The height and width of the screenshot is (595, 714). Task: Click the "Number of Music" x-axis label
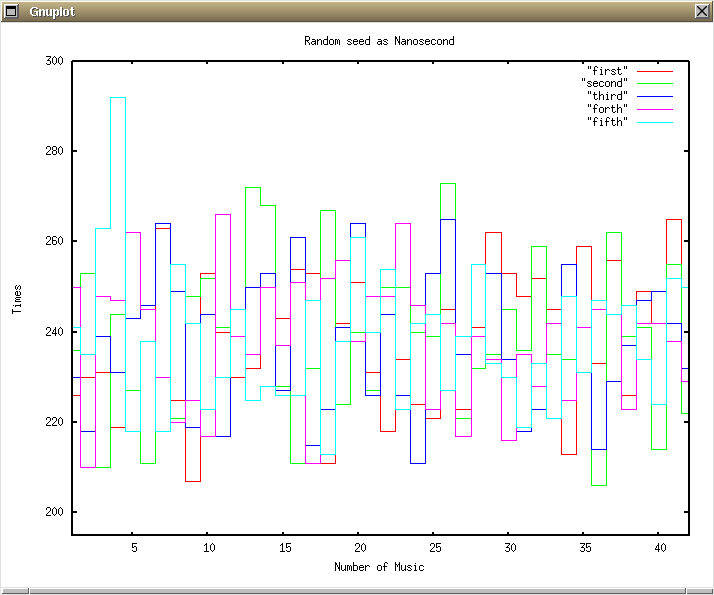[379, 567]
